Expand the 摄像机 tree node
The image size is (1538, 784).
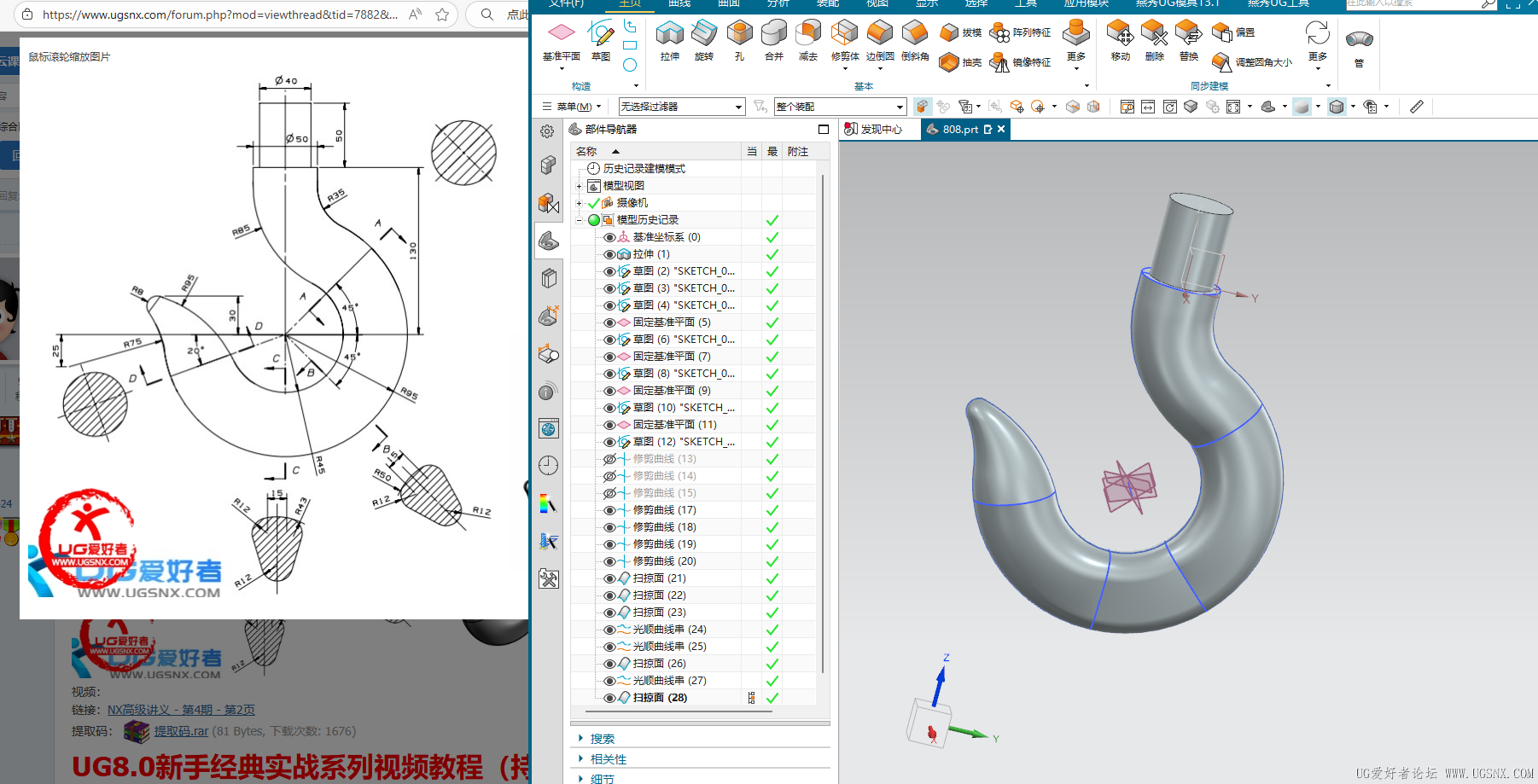click(x=580, y=203)
